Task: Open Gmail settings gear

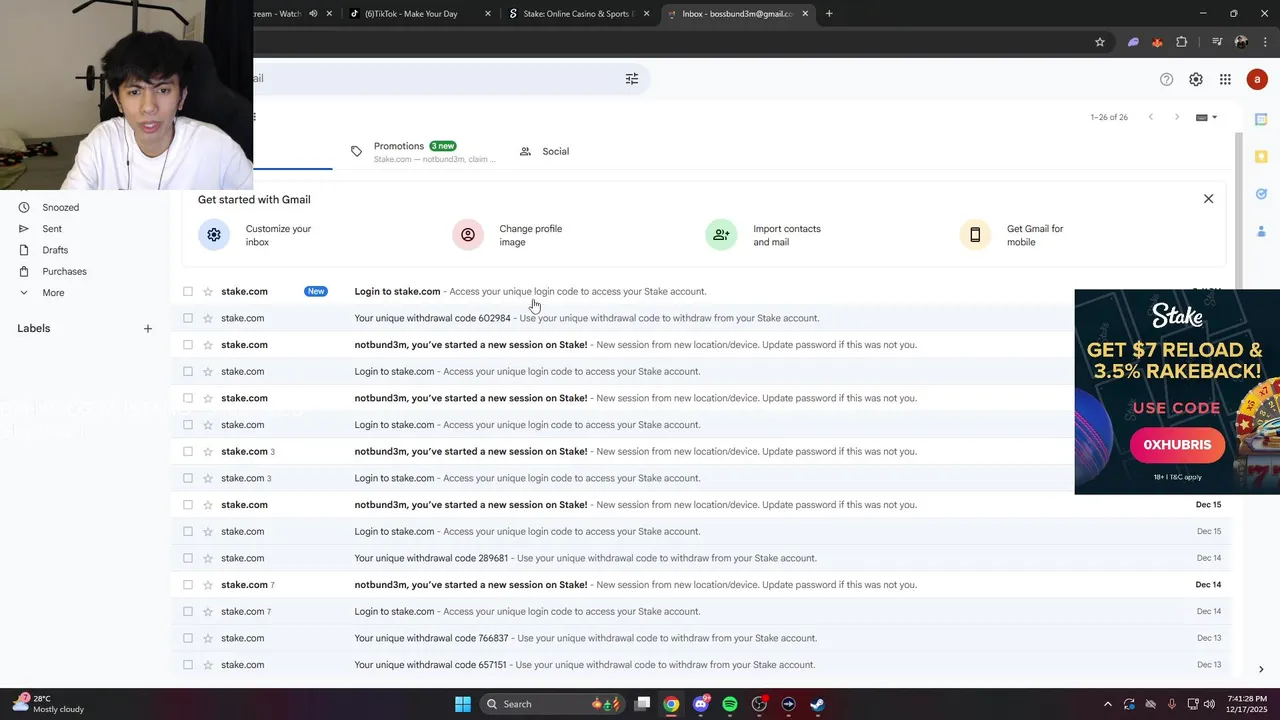Action: pos(1196,79)
